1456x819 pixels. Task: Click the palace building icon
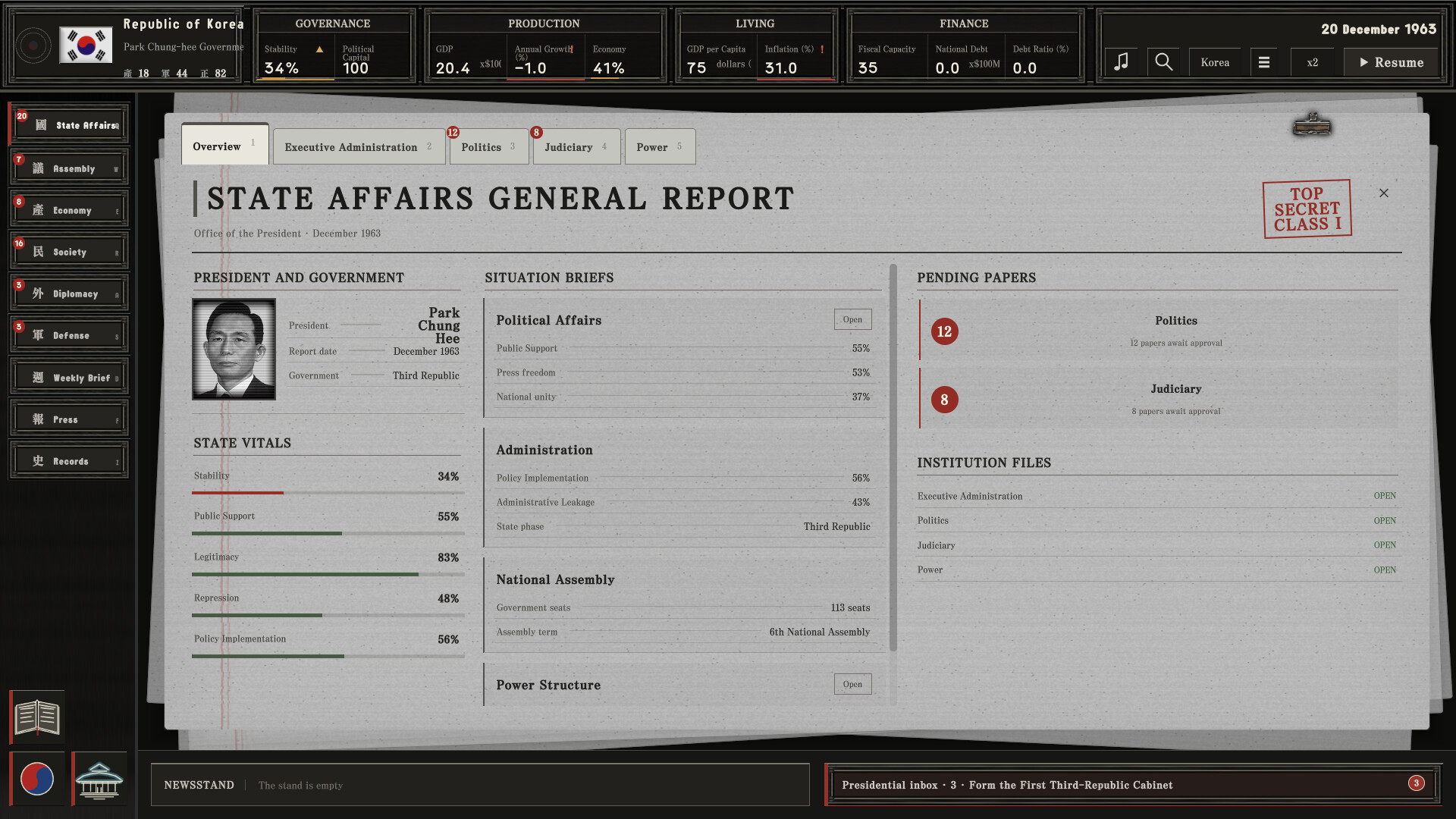(99, 779)
